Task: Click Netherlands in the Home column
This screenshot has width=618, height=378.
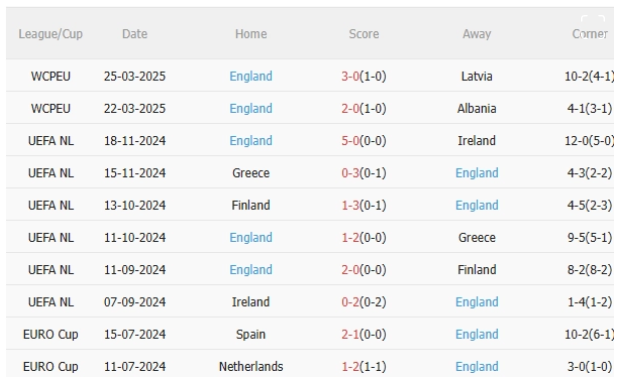Action: 251,367
